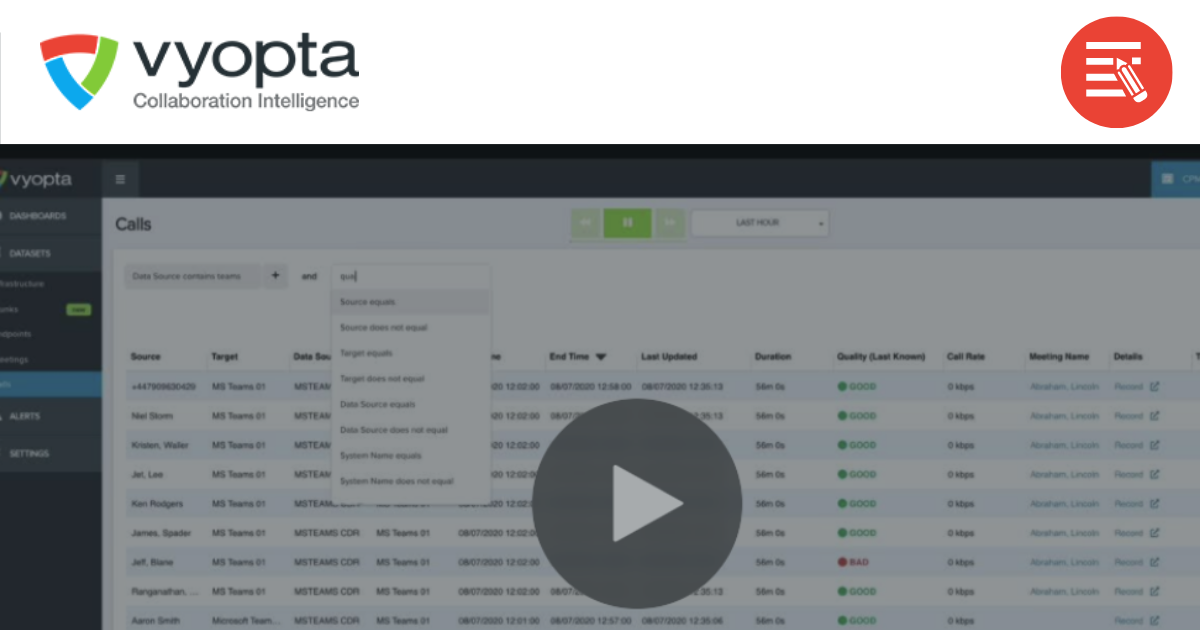Click the Jet, Lee source cell
1200x630 pixels.
click(147, 474)
